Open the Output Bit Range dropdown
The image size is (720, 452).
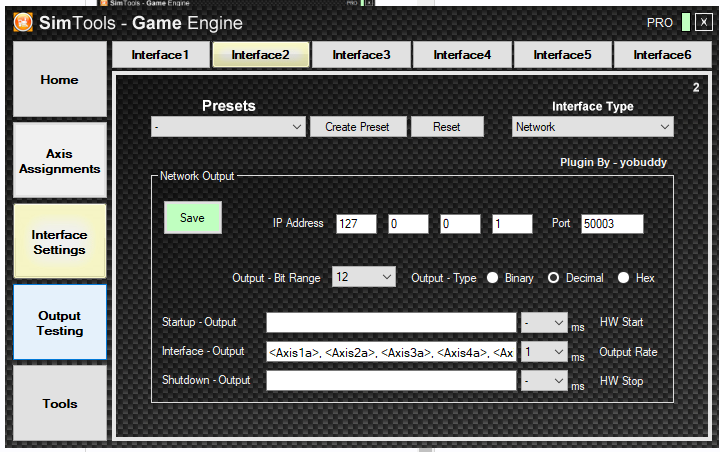[x=364, y=277]
